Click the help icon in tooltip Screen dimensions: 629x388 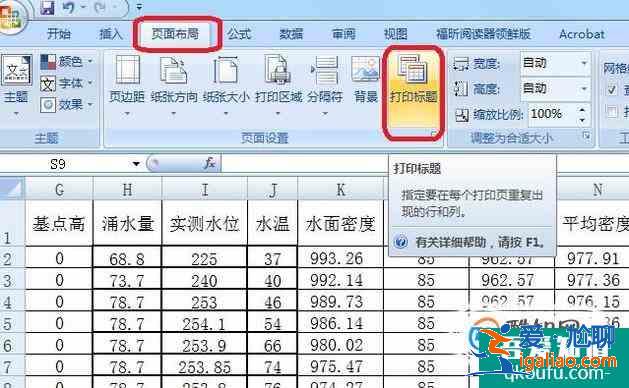click(x=401, y=242)
